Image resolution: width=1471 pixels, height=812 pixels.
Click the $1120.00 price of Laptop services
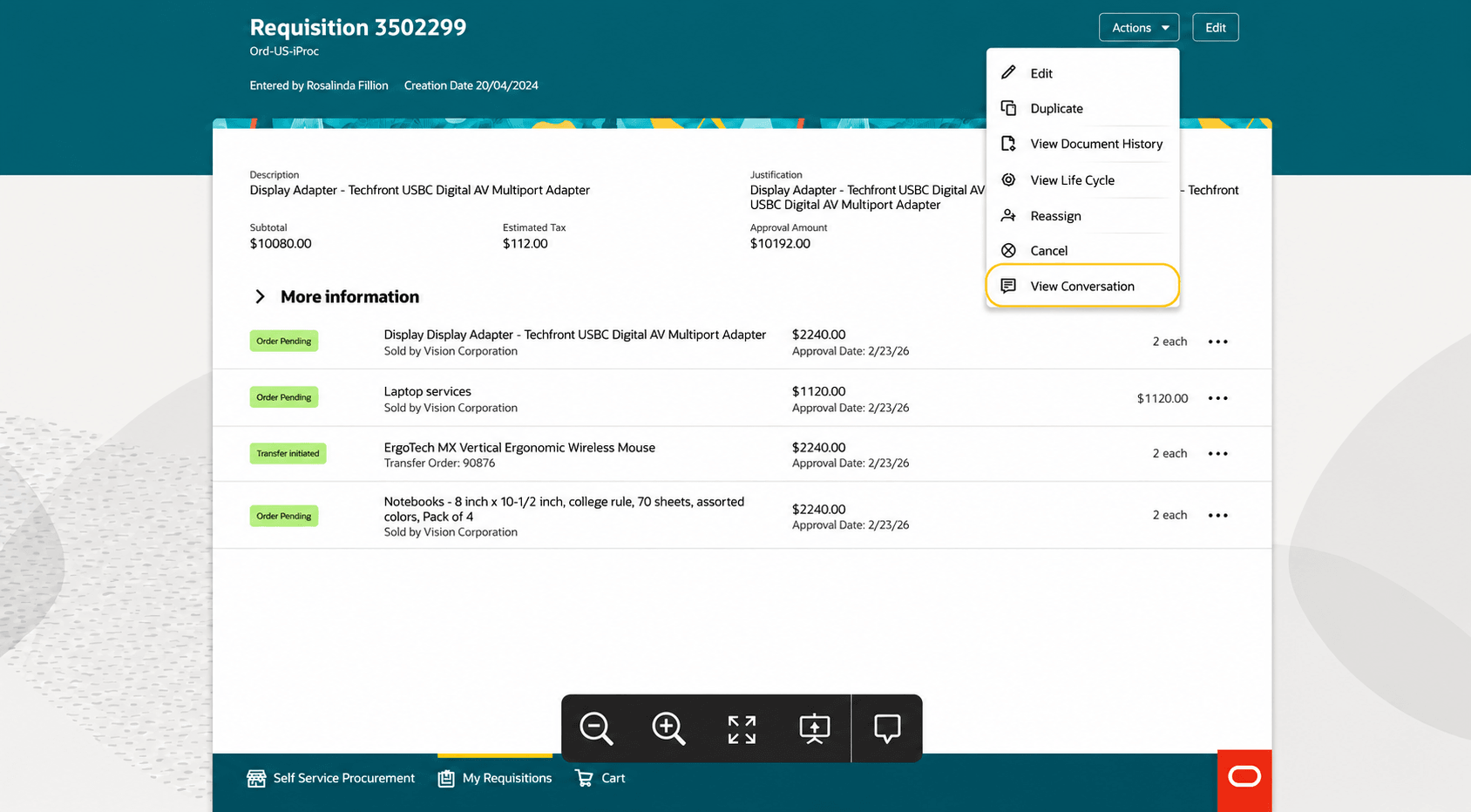(818, 392)
